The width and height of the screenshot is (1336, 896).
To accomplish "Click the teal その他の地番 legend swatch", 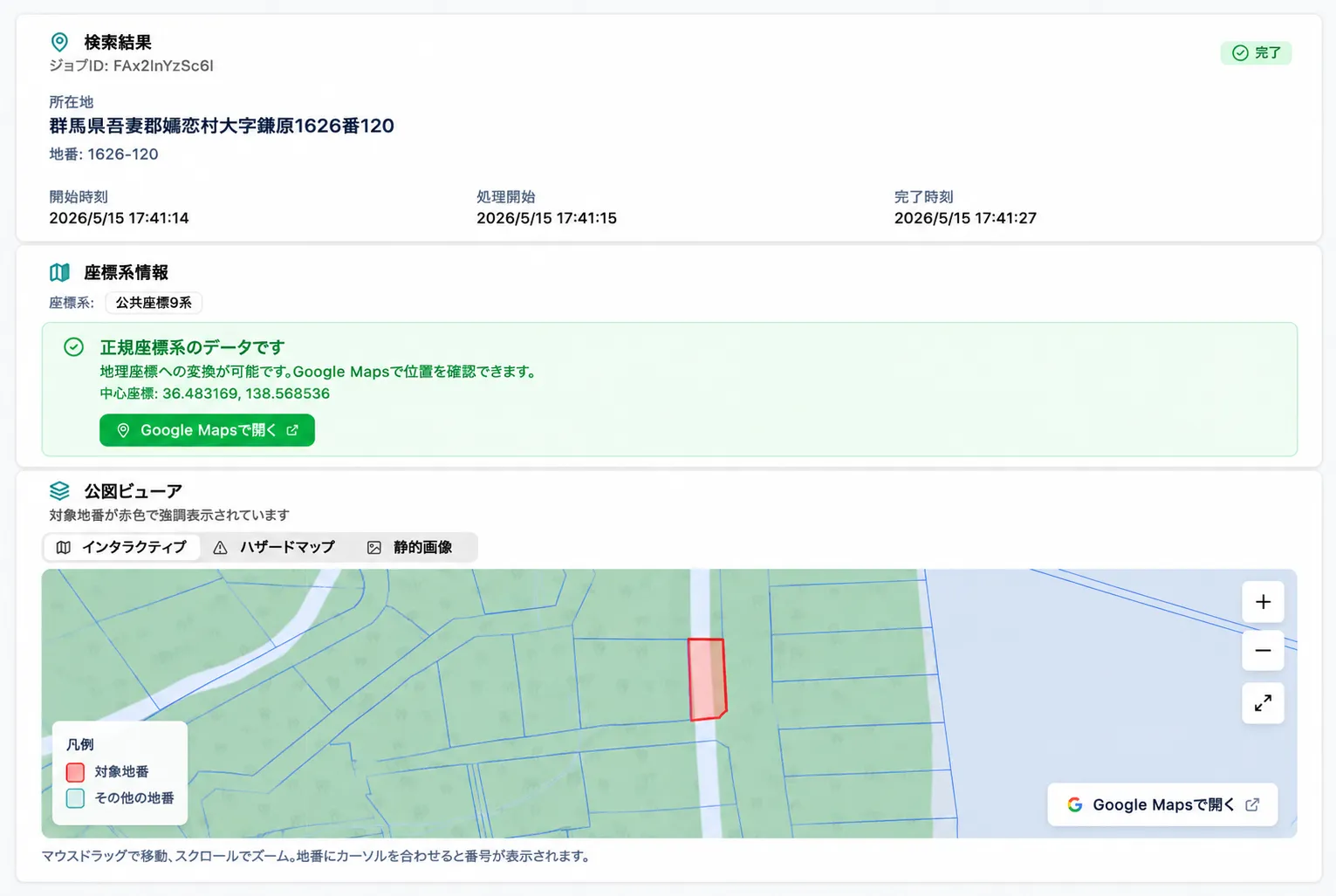I will pyautogui.click(x=75, y=798).
